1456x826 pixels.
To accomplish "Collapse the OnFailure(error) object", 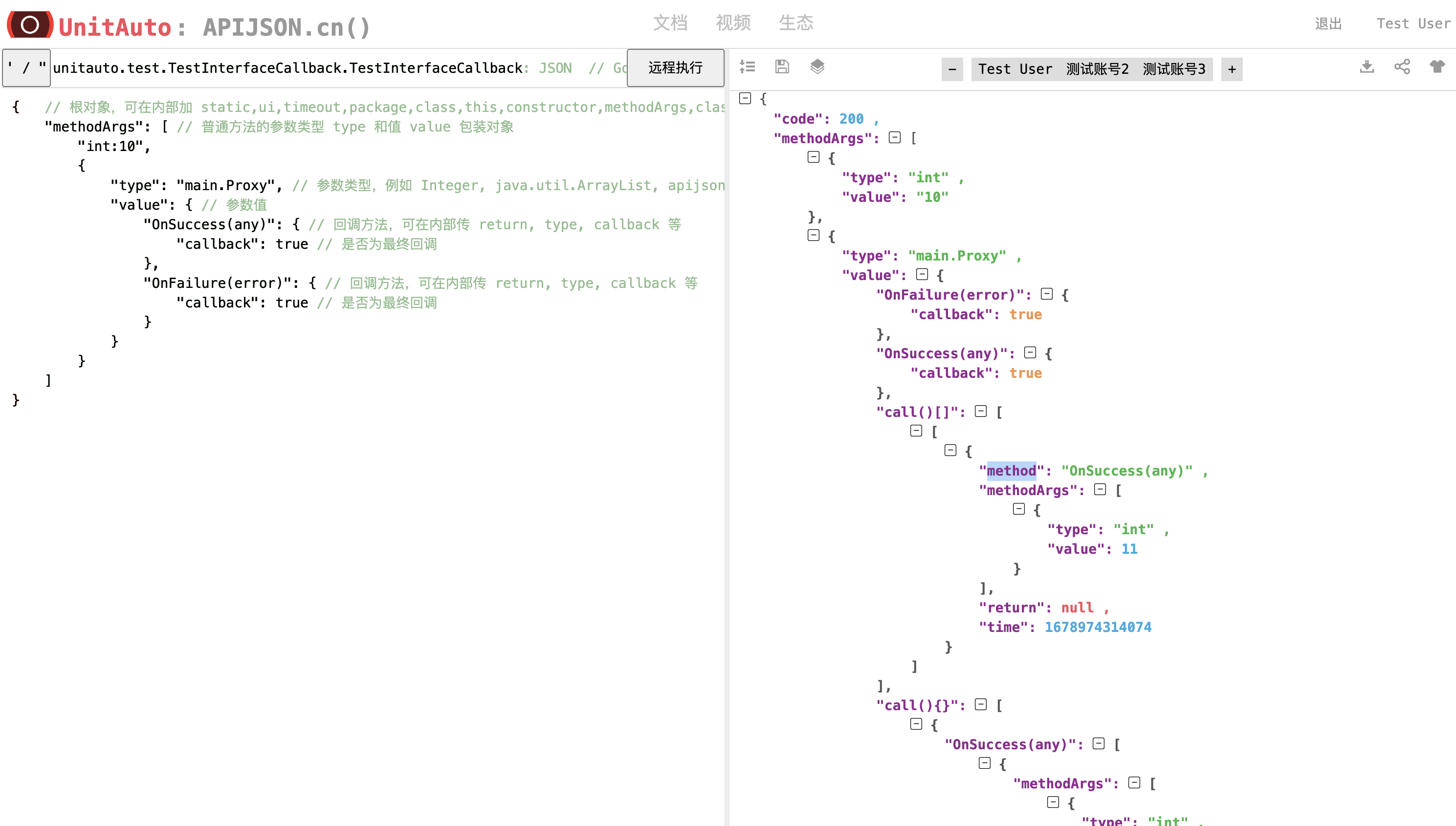I will point(1047,294).
